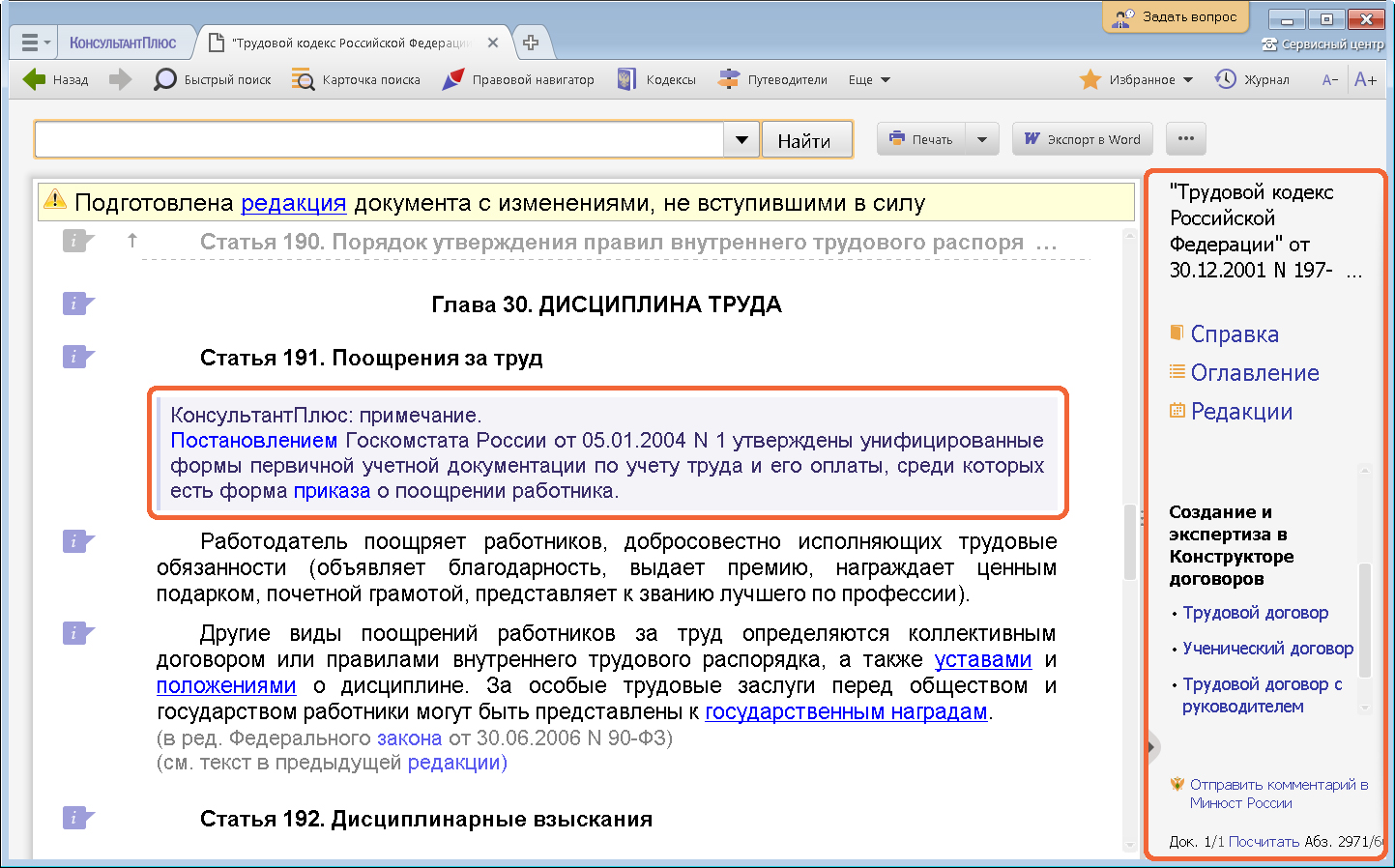Expand the Еще dropdown menu
This screenshot has width=1395, height=868.
pyautogui.click(x=869, y=79)
